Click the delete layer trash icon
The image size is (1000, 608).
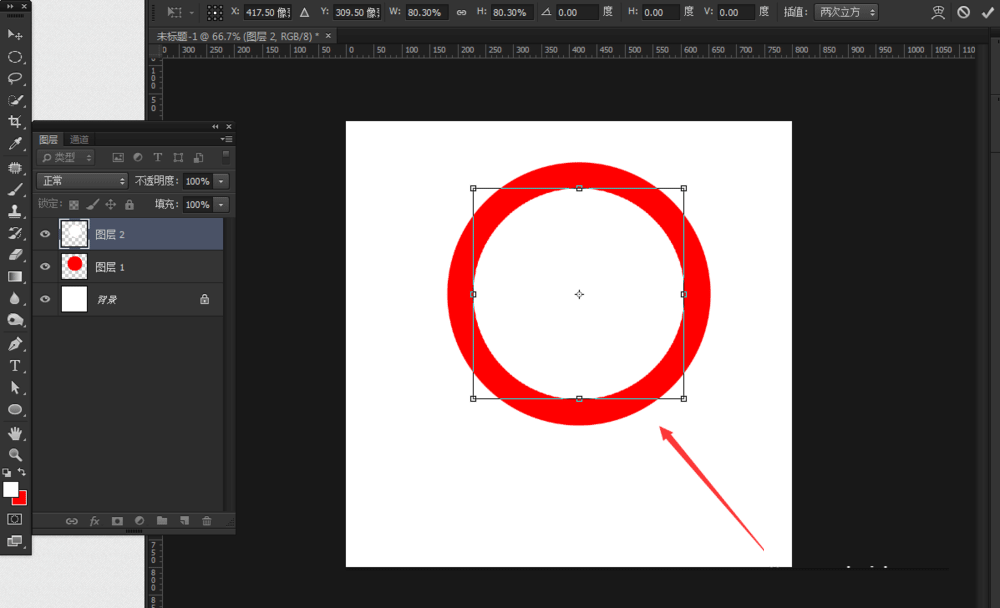[207, 521]
